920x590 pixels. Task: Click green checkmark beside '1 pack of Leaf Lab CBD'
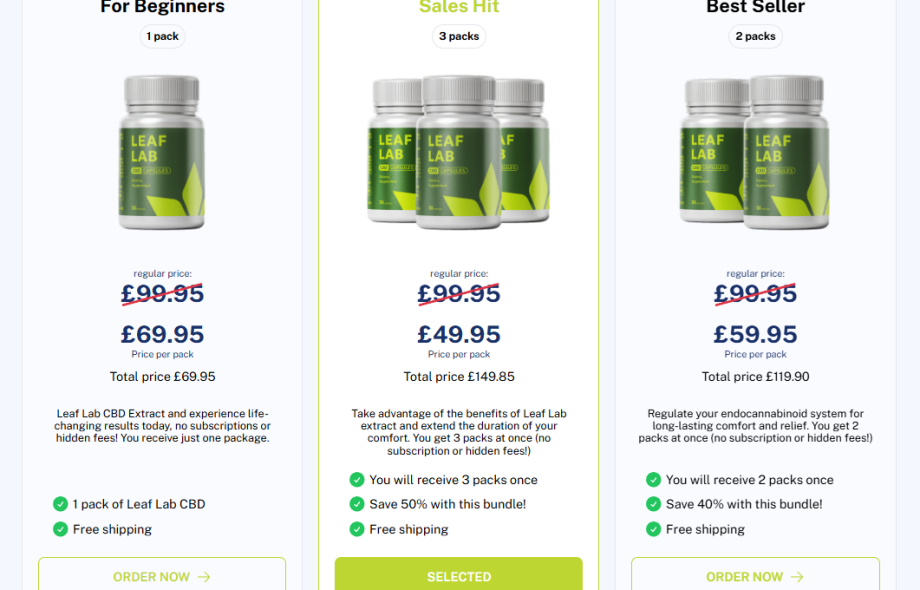pos(60,504)
